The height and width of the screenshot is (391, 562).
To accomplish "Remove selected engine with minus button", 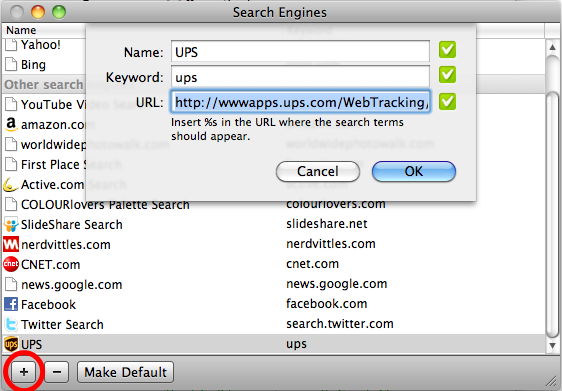I will tap(57, 372).
